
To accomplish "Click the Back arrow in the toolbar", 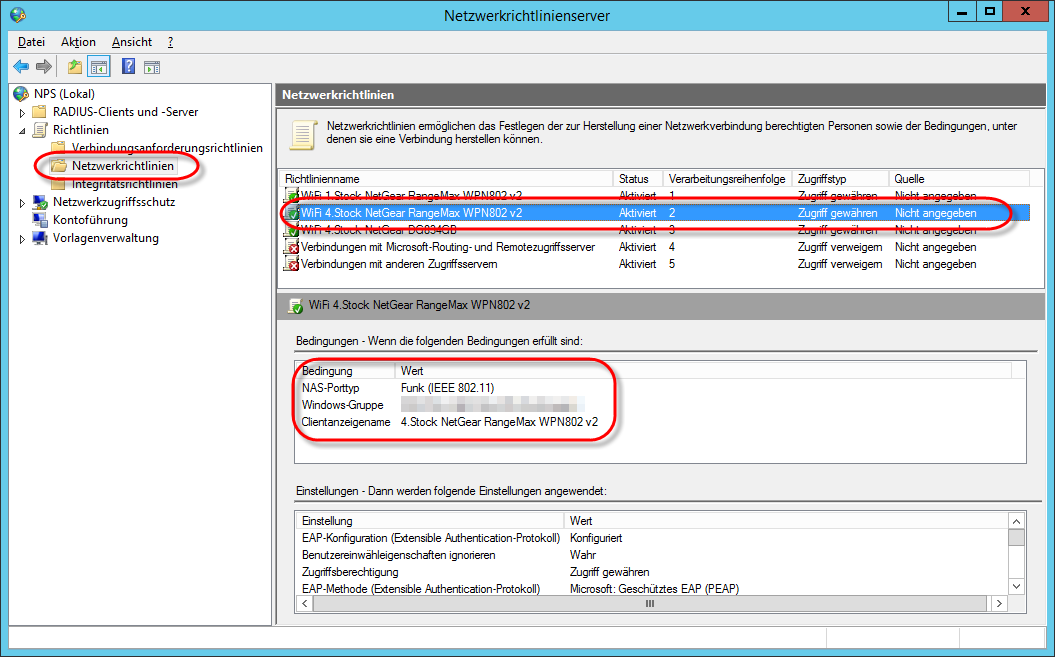I will pyautogui.click(x=21, y=67).
